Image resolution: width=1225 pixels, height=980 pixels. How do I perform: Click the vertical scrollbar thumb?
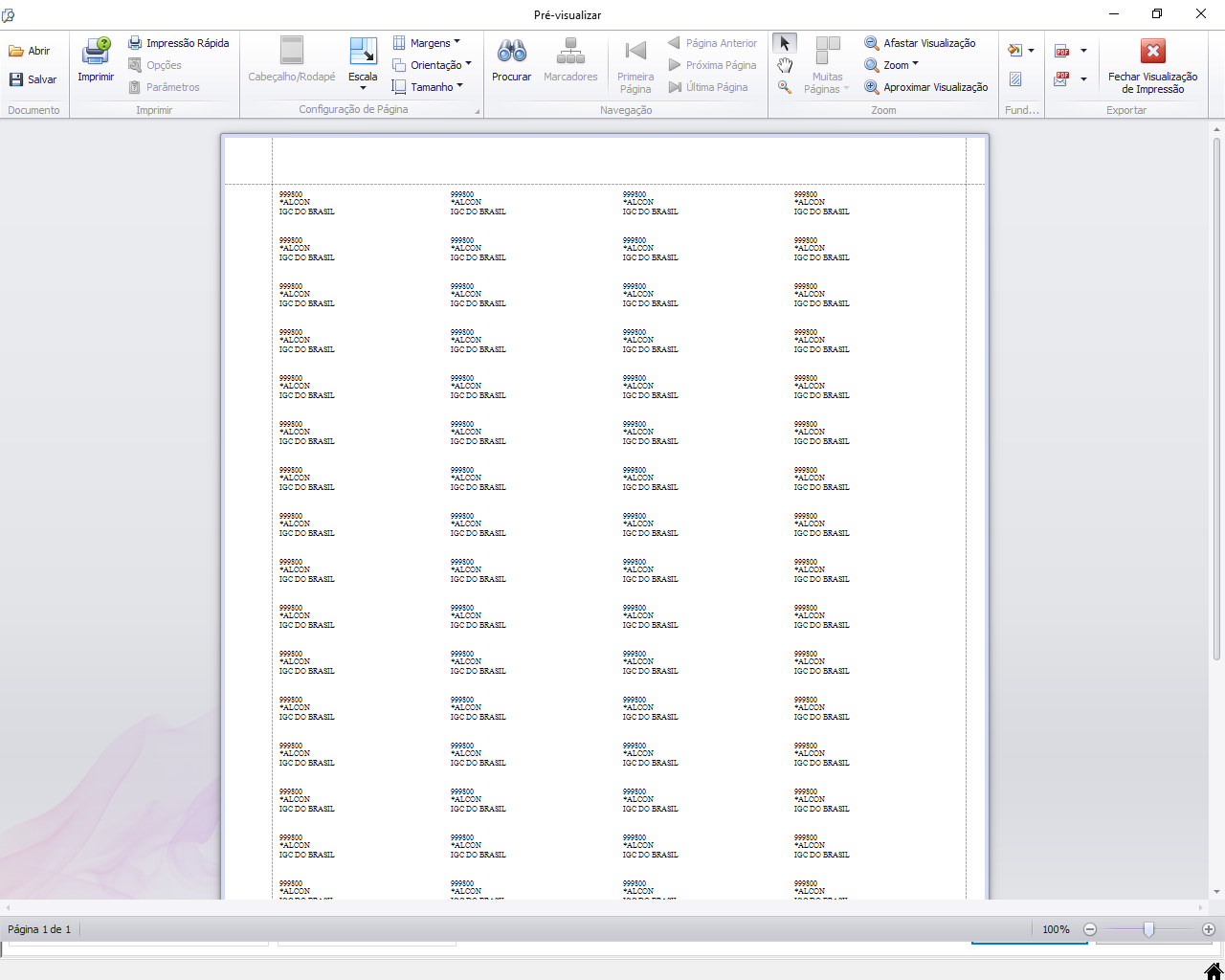(x=1216, y=398)
